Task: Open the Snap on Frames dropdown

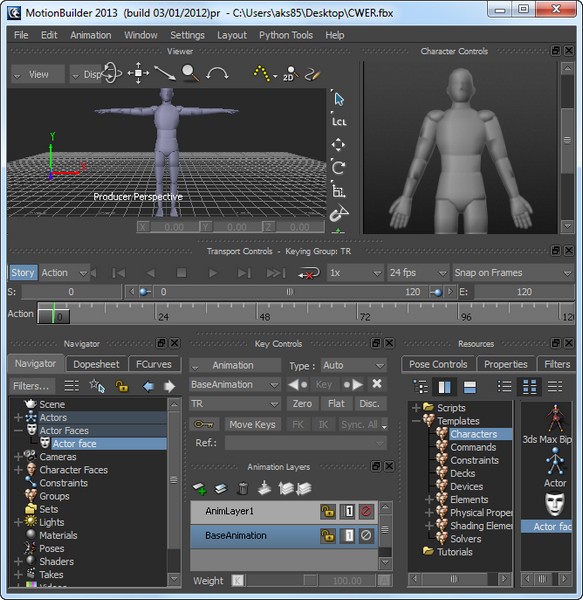Action: tap(513, 273)
